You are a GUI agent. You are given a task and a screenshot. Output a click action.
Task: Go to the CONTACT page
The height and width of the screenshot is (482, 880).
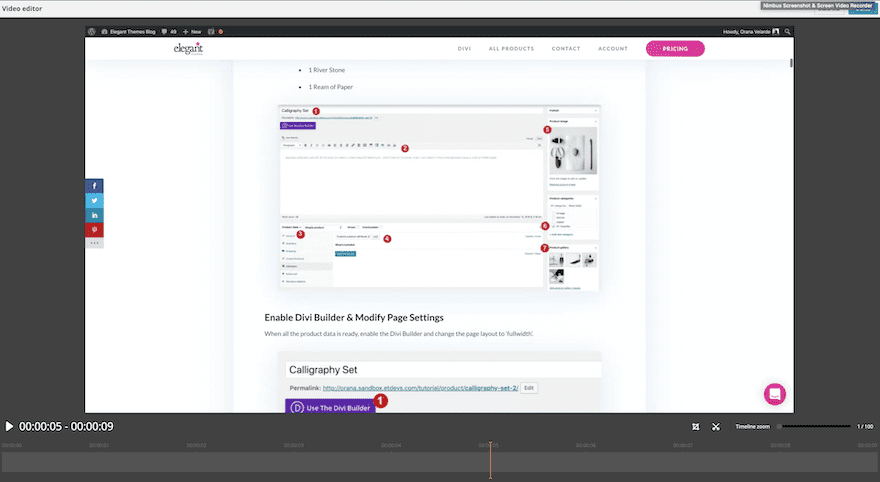point(566,49)
